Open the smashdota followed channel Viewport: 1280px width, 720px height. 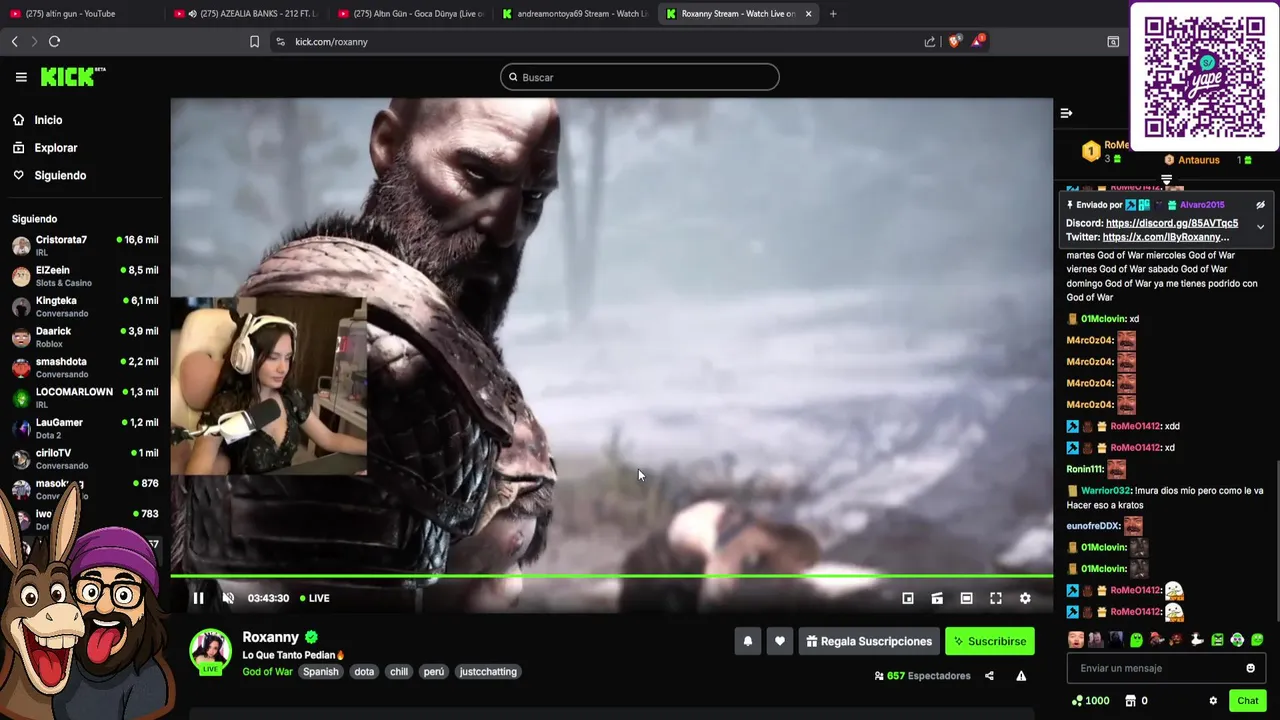85,367
